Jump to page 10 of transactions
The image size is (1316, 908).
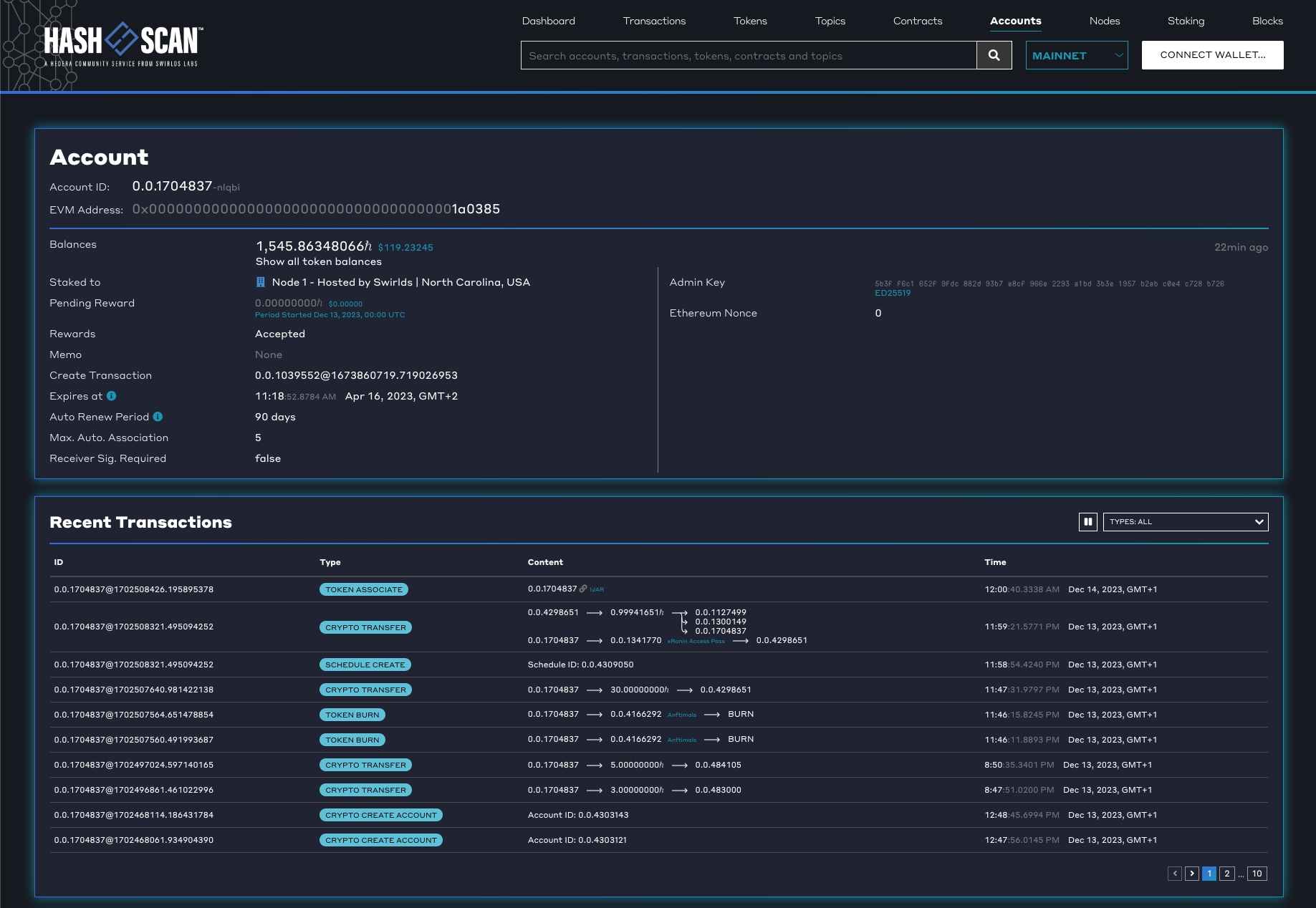click(1257, 874)
